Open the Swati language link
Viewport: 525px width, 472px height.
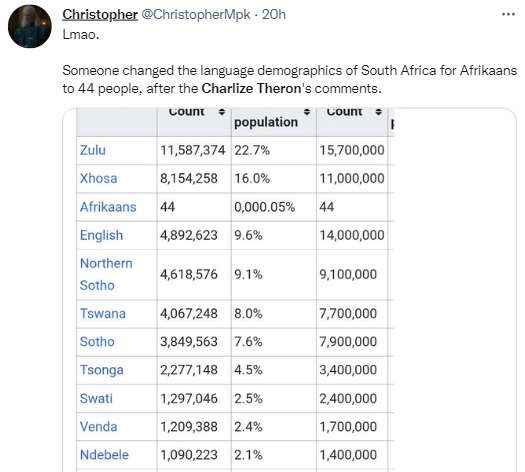tap(96, 399)
